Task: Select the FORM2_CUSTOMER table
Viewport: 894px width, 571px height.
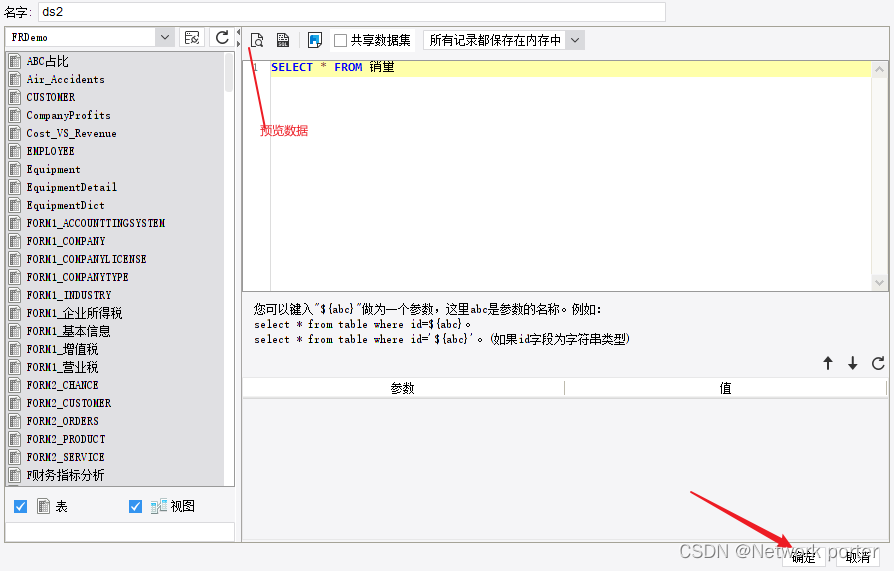Action: pyautogui.click(x=69, y=403)
